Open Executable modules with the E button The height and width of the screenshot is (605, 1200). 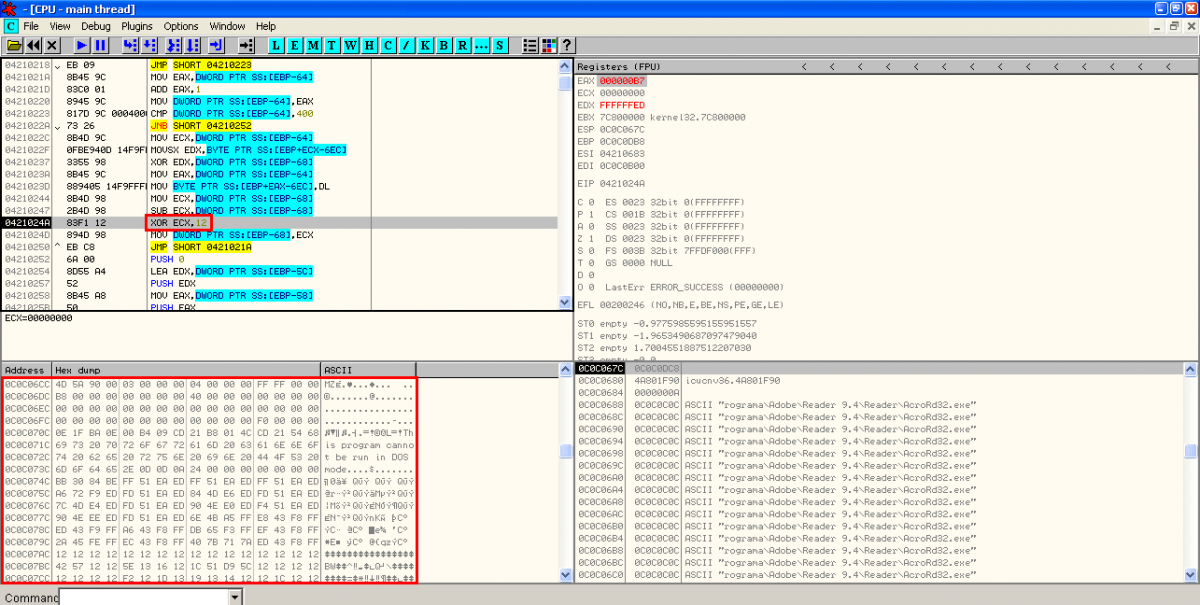pos(296,46)
